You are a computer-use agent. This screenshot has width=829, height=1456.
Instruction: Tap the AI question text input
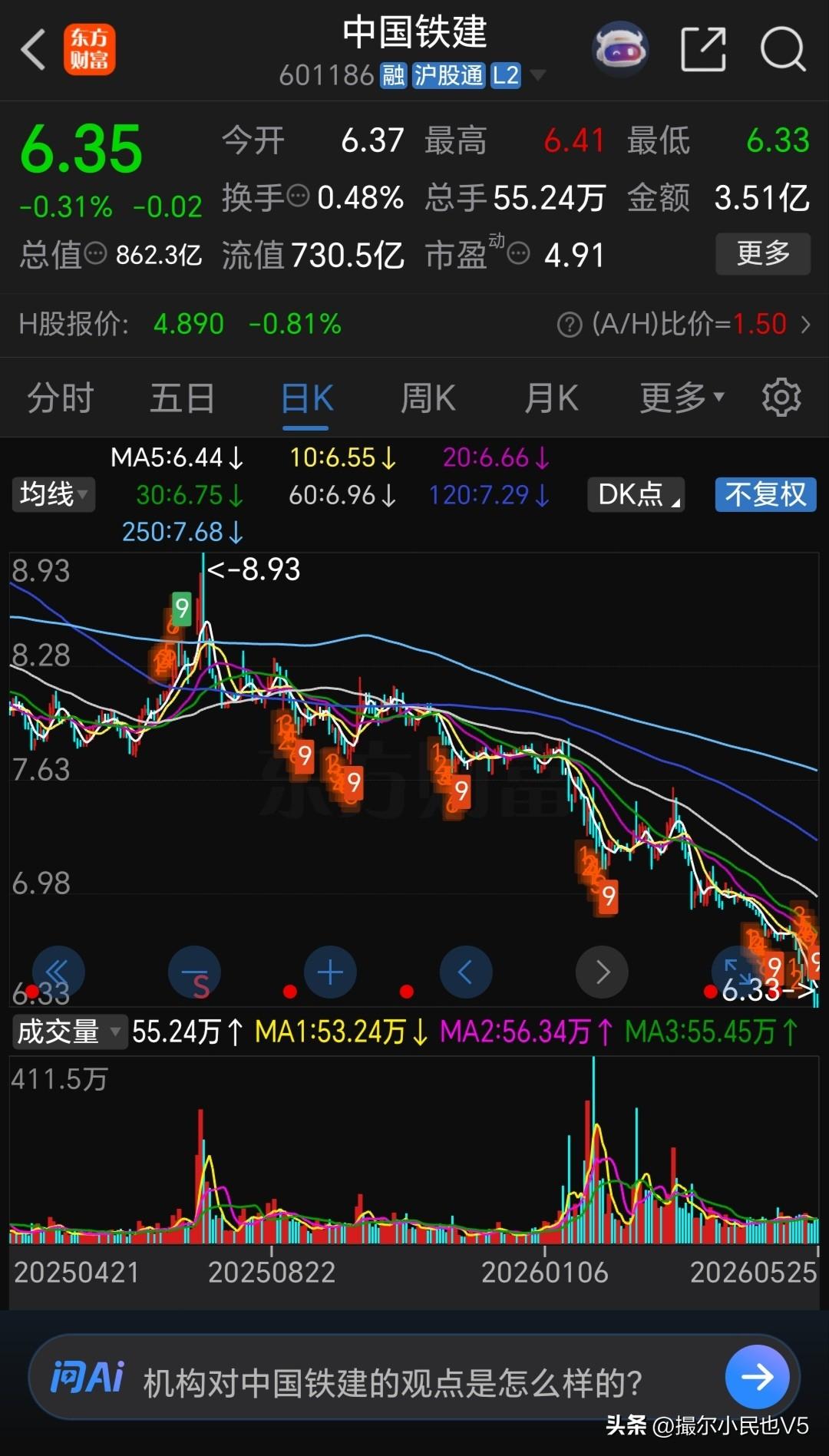(x=393, y=1383)
